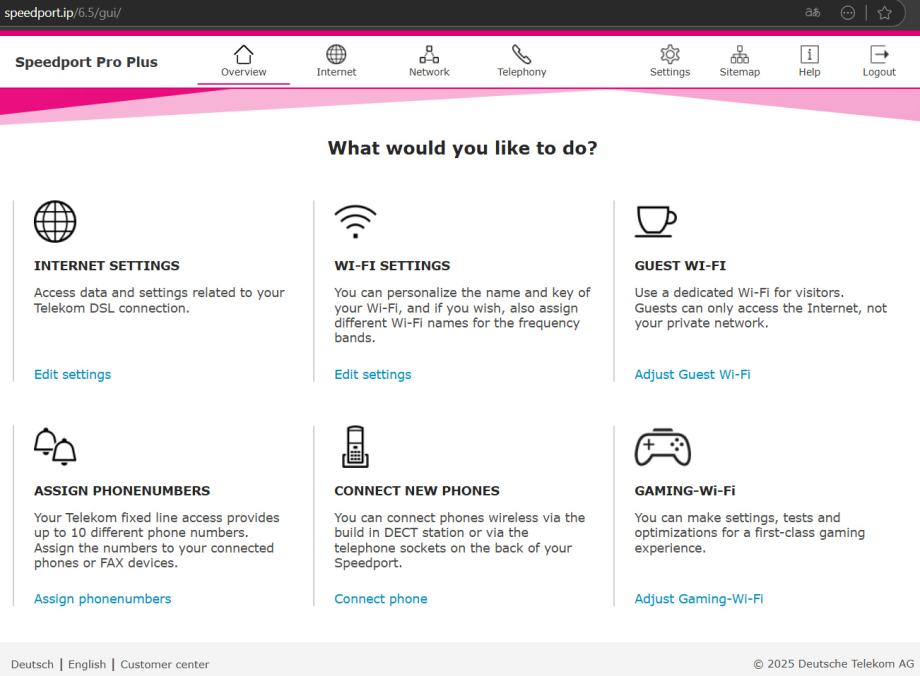Open the Adjust Guest Wi-Fi link
This screenshot has height=676, width=920.
point(692,374)
